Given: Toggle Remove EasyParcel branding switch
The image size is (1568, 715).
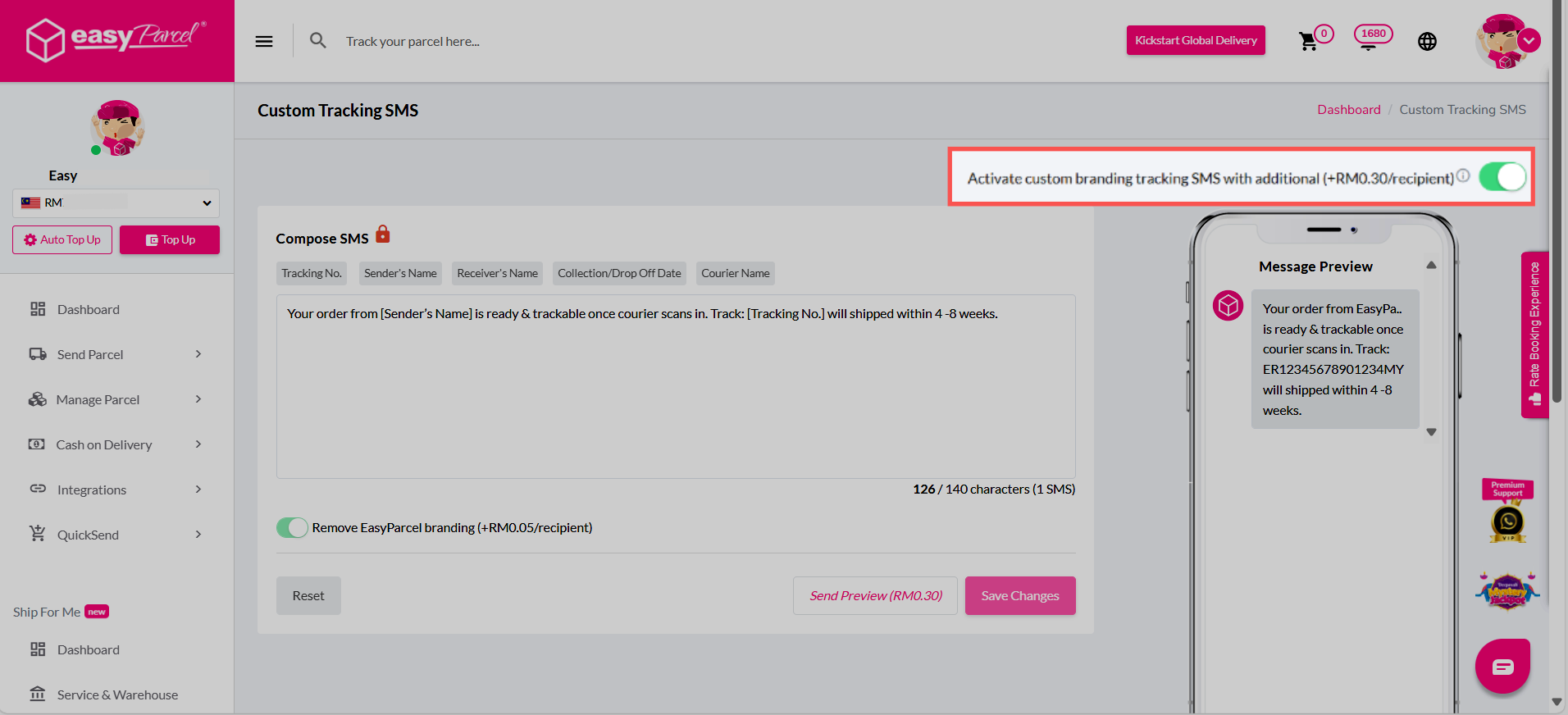Looking at the screenshot, I should 292,527.
